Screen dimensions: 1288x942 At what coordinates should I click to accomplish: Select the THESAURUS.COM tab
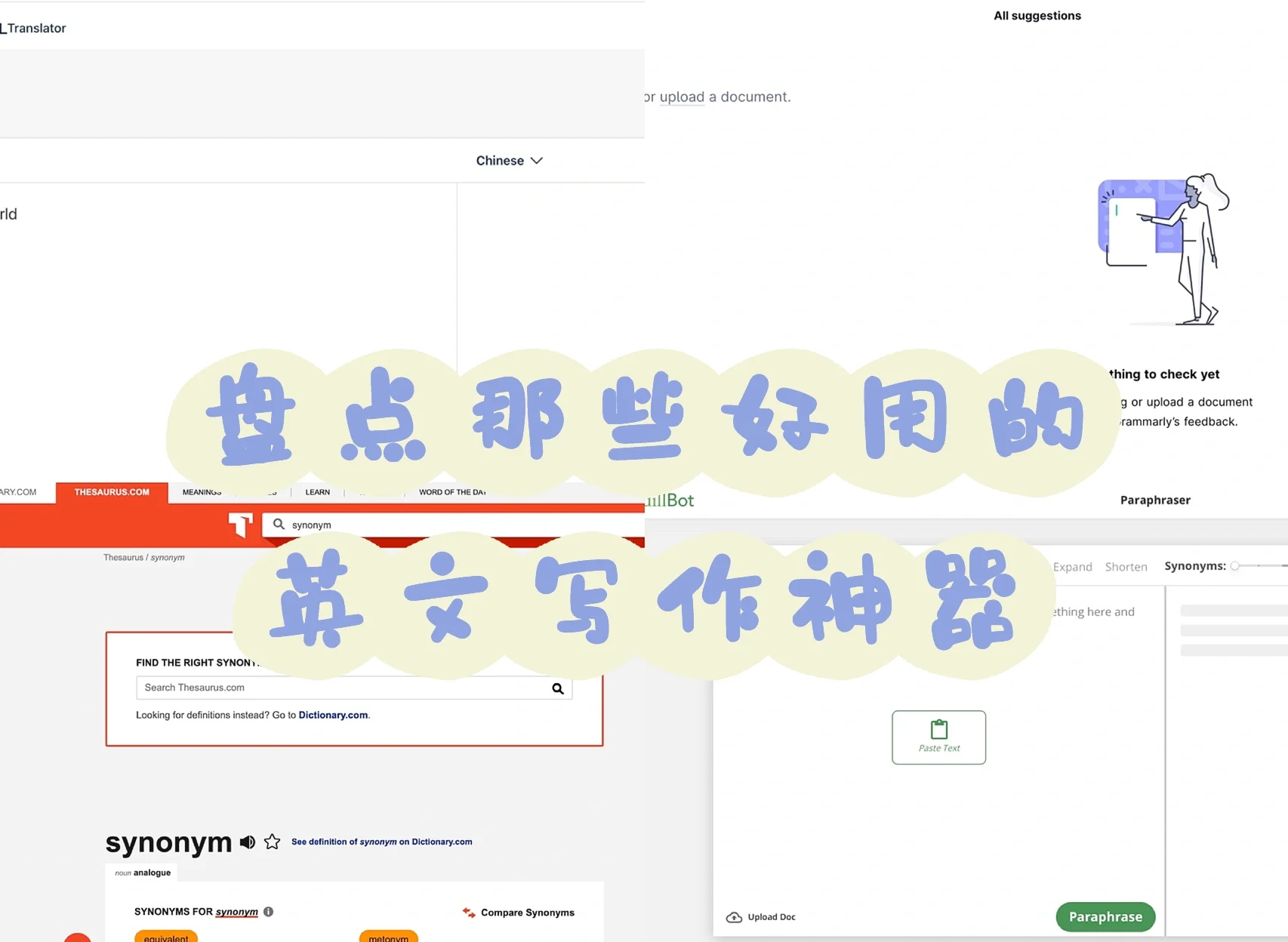click(x=112, y=492)
